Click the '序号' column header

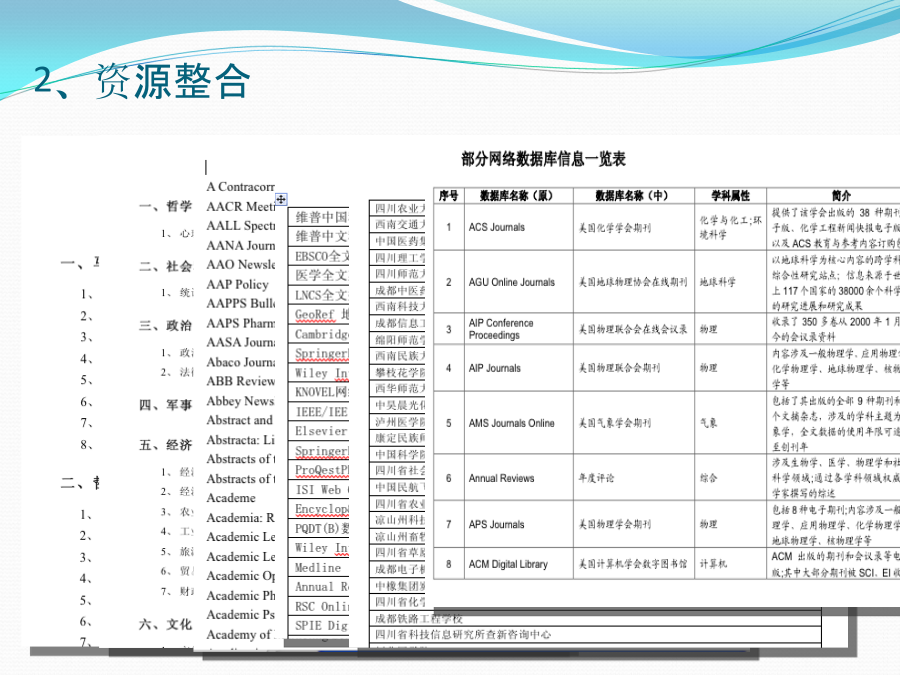448,196
